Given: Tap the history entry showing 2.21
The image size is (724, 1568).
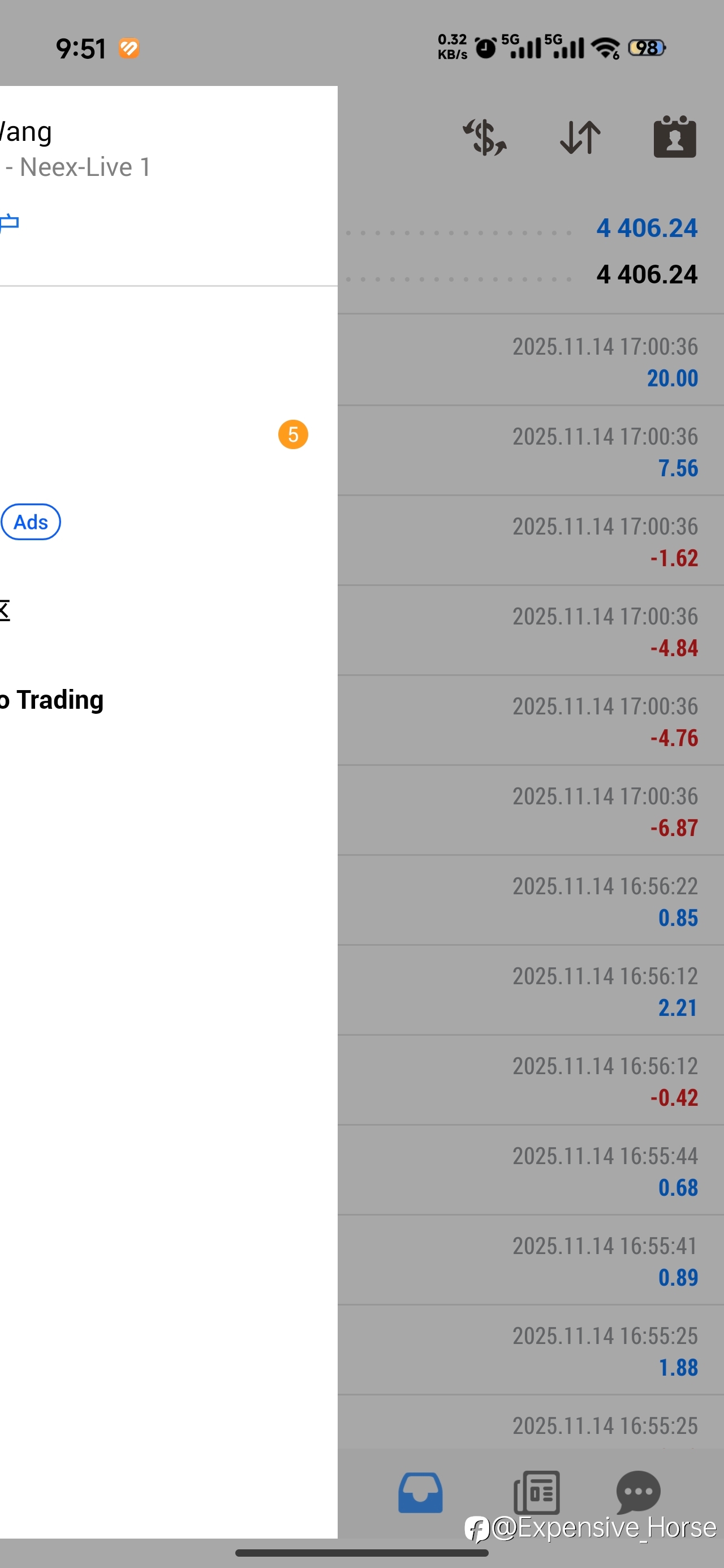Looking at the screenshot, I should pyautogui.click(x=530, y=992).
